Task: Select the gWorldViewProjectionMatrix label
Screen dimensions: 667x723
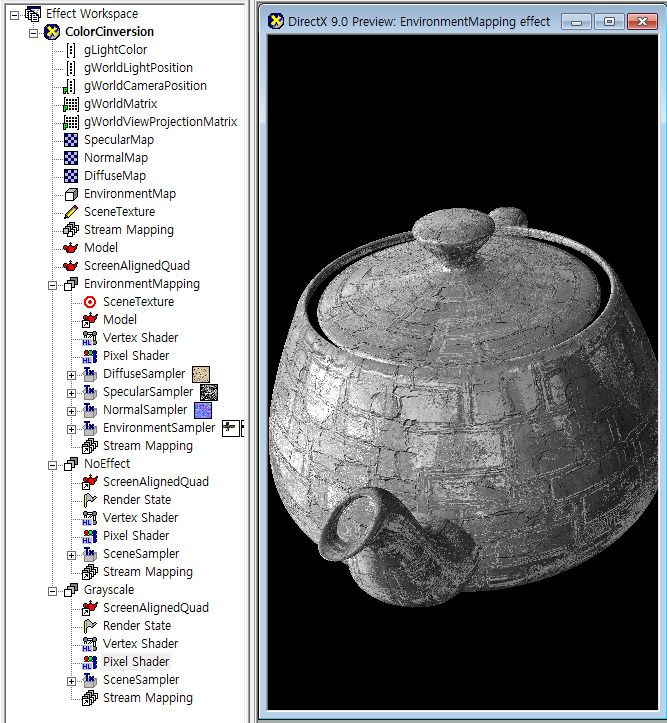Action: point(160,122)
